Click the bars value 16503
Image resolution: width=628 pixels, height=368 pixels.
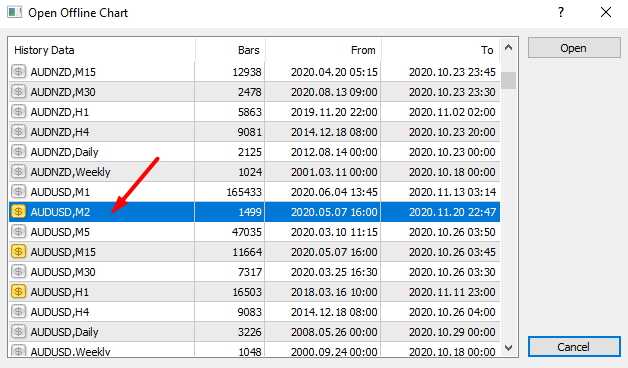click(247, 292)
